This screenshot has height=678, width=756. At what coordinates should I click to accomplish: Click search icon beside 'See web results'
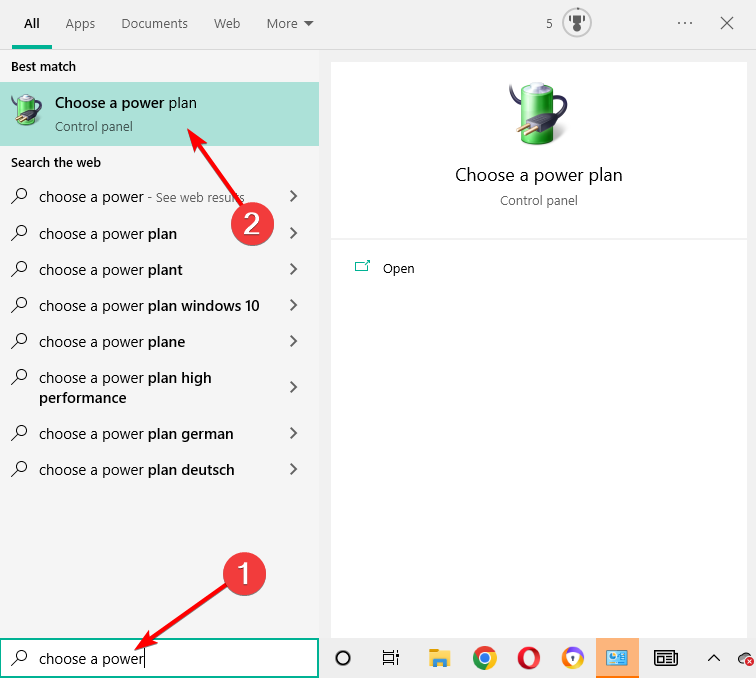tap(19, 196)
